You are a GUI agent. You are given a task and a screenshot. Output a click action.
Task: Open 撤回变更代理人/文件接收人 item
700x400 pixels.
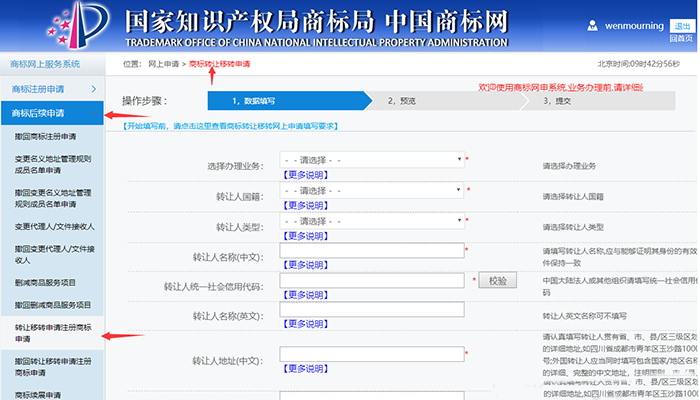tap(54, 254)
